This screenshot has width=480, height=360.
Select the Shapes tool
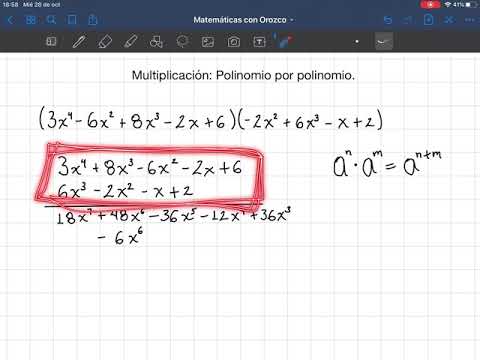pos(156,42)
